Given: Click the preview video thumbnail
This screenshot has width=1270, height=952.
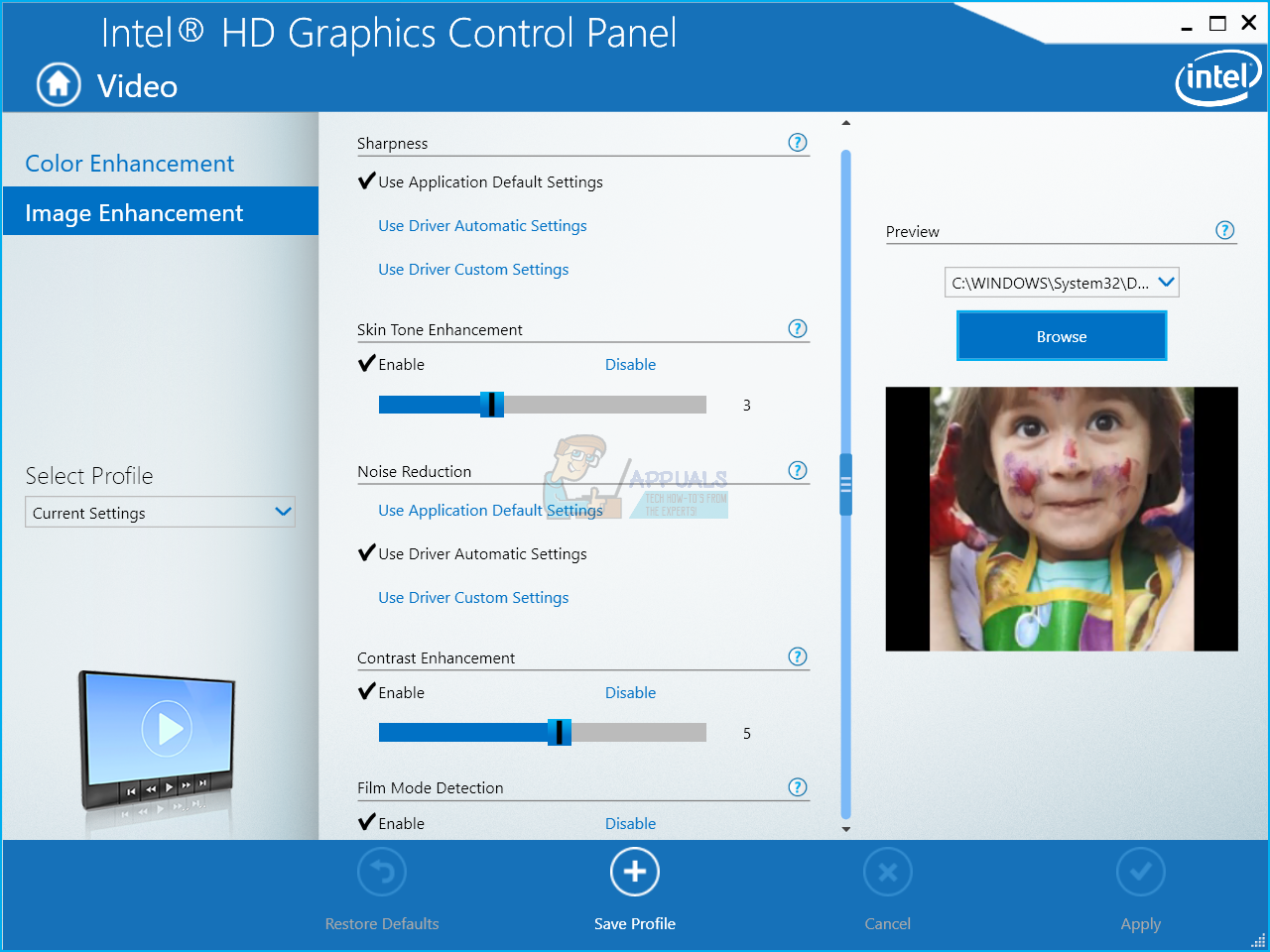Looking at the screenshot, I should [1062, 519].
